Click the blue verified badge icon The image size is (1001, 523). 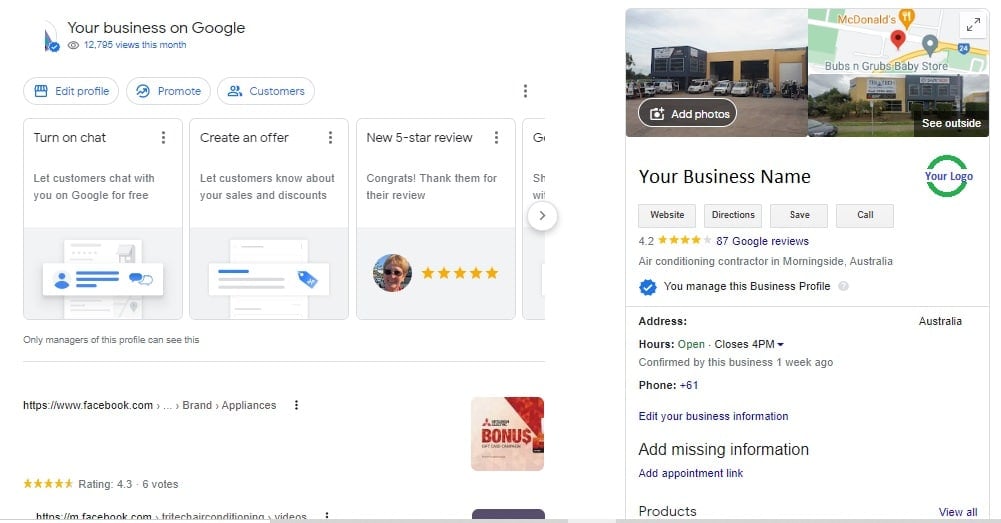[x=647, y=287]
